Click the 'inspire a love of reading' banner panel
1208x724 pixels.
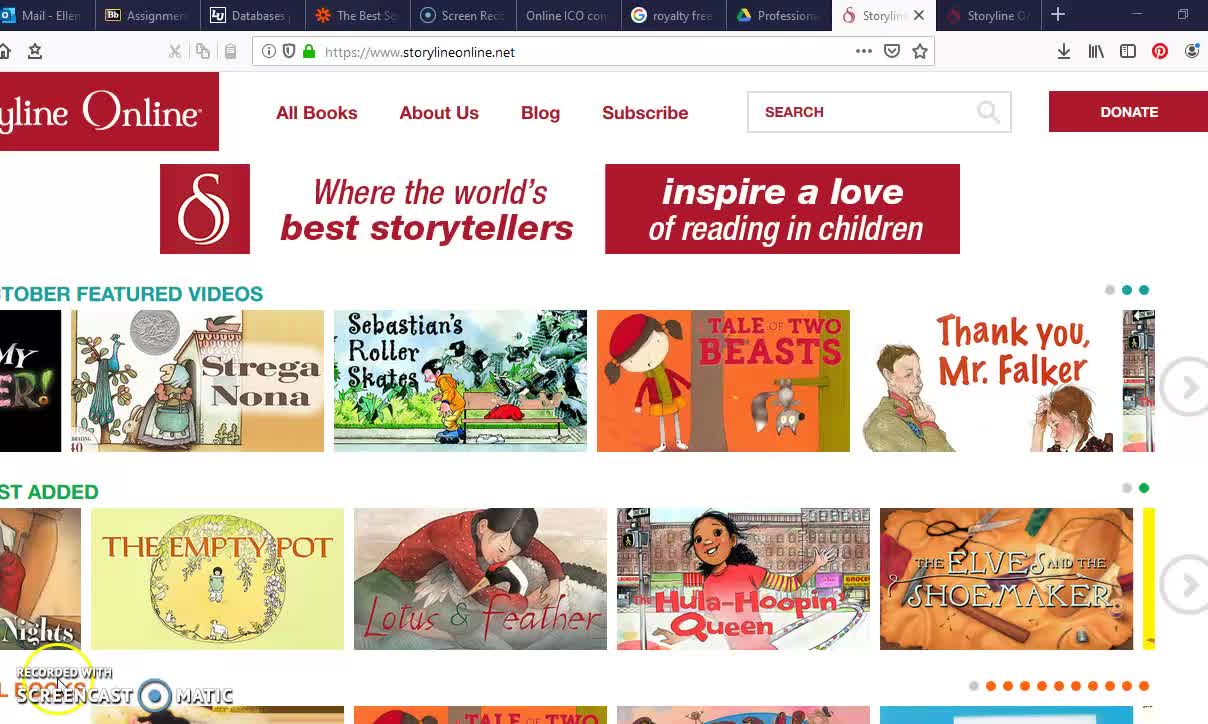[x=782, y=209]
